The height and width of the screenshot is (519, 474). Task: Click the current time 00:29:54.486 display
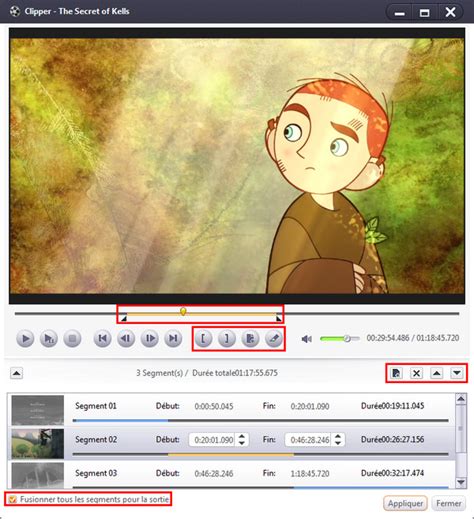click(388, 338)
